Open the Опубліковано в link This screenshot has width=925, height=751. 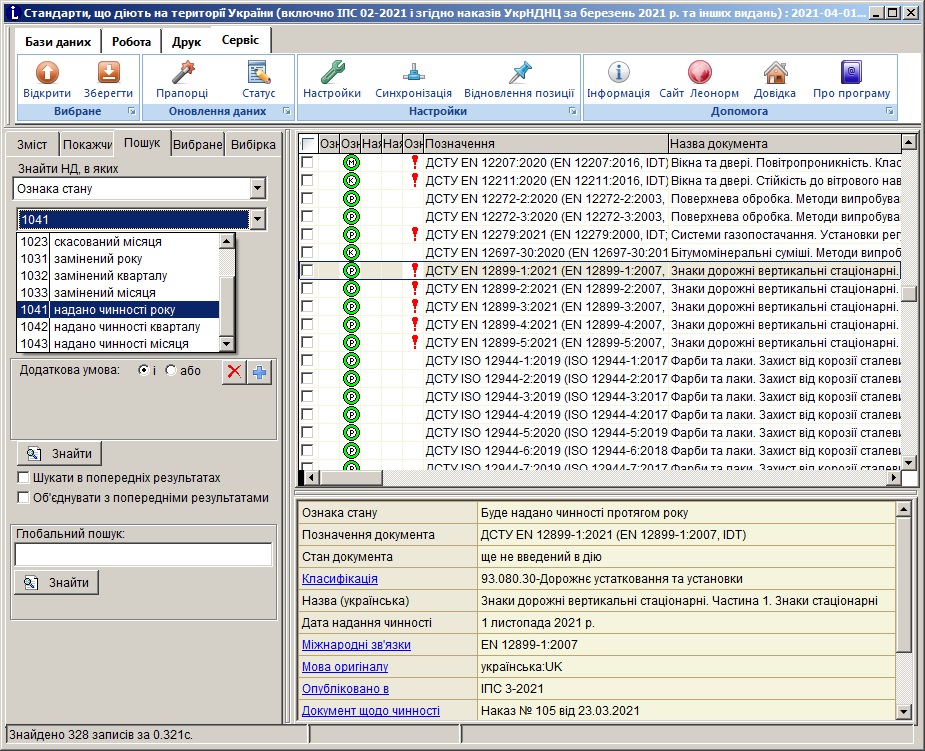click(345, 688)
